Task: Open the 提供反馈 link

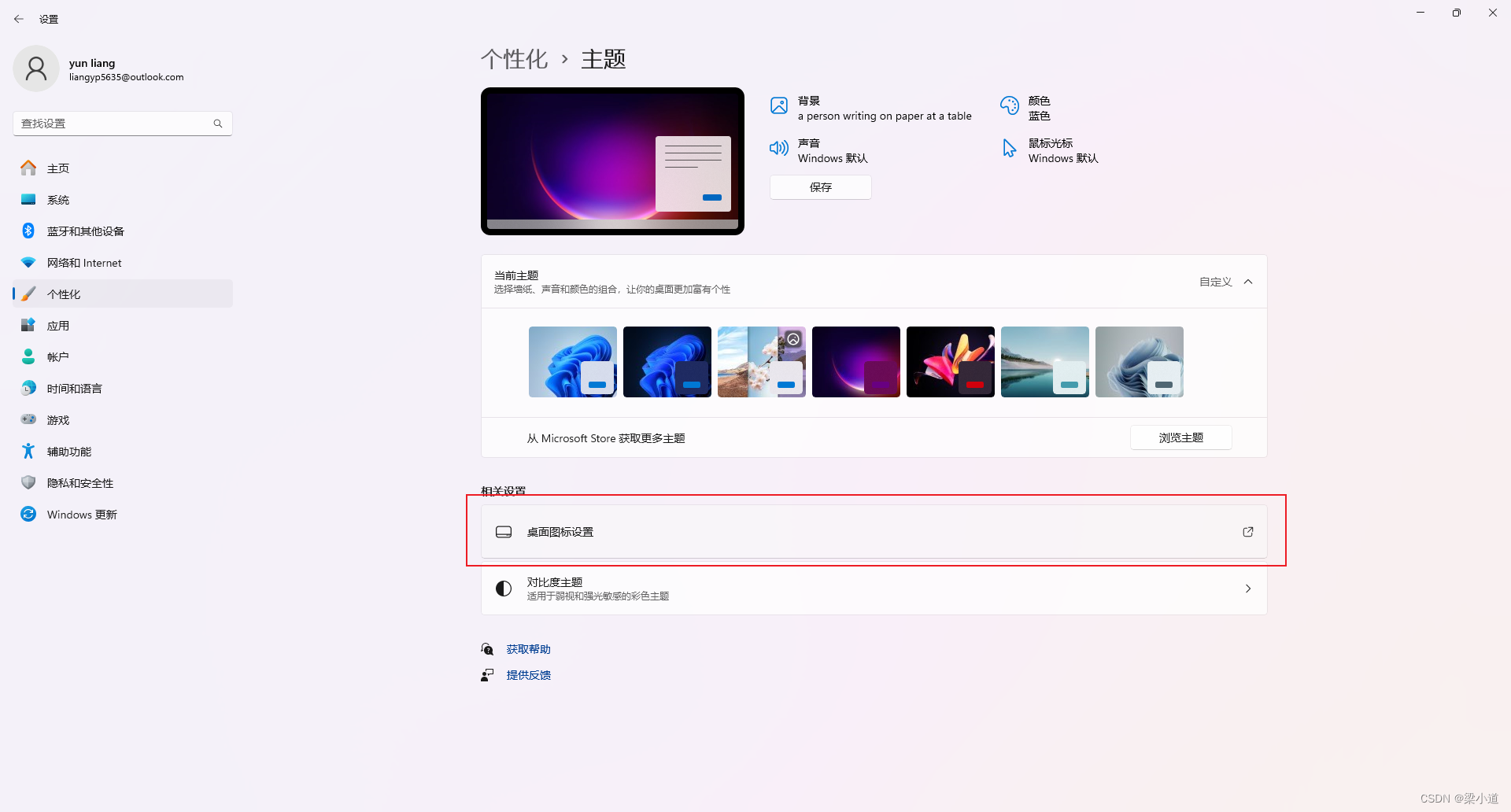Action: (x=528, y=675)
